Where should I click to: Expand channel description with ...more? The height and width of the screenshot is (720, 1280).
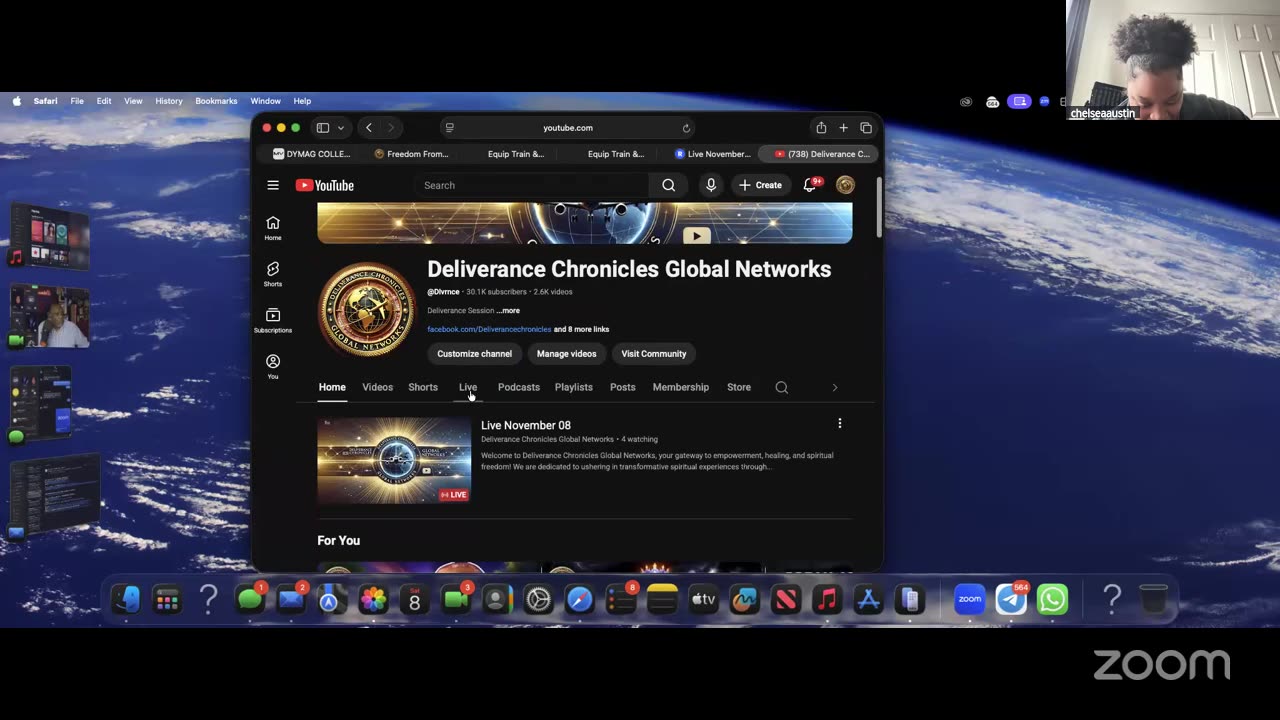click(x=508, y=310)
